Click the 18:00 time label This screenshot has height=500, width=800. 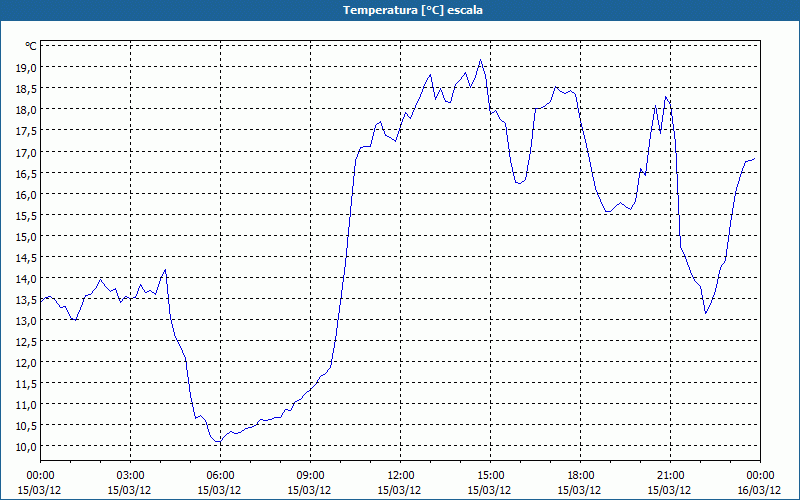580,476
